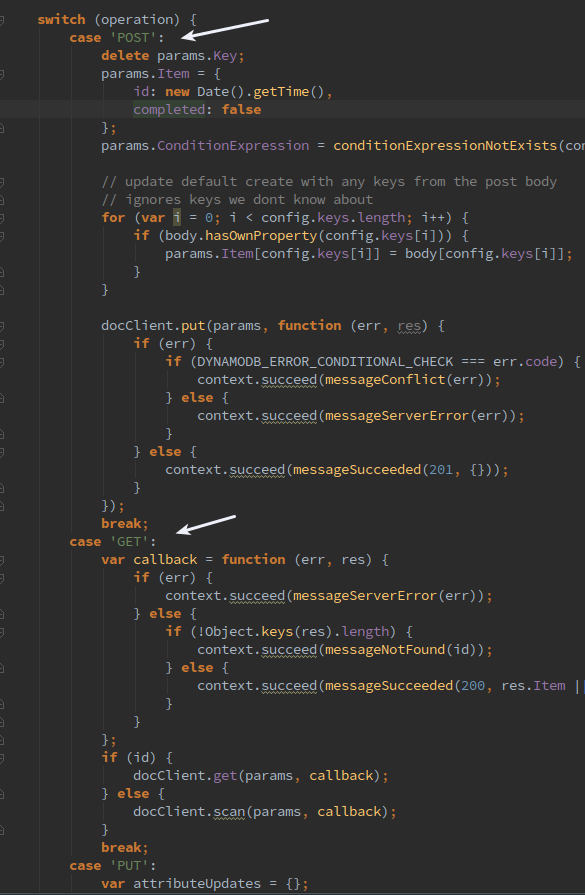
Task: Click the put method on docClient
Action: pyautogui.click(x=193, y=326)
